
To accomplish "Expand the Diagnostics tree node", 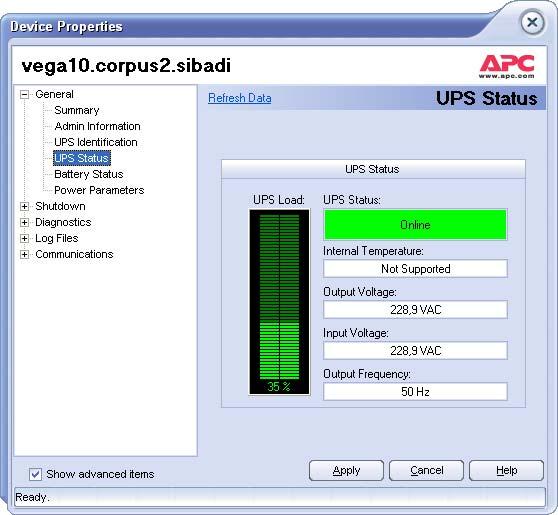I will 24,222.
